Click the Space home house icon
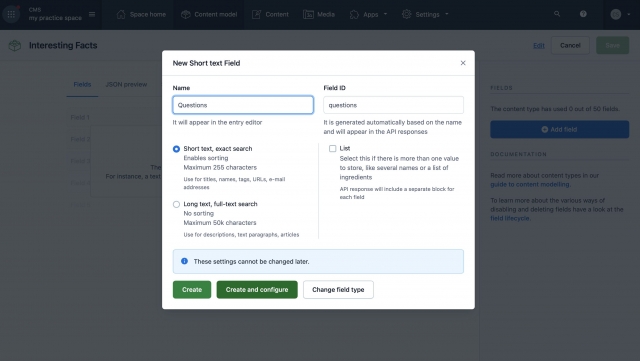 click(x=120, y=14)
